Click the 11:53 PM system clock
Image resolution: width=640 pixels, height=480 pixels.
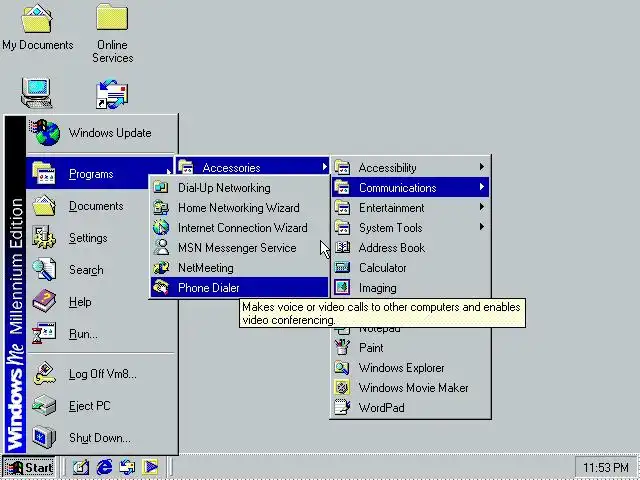(x=606, y=467)
